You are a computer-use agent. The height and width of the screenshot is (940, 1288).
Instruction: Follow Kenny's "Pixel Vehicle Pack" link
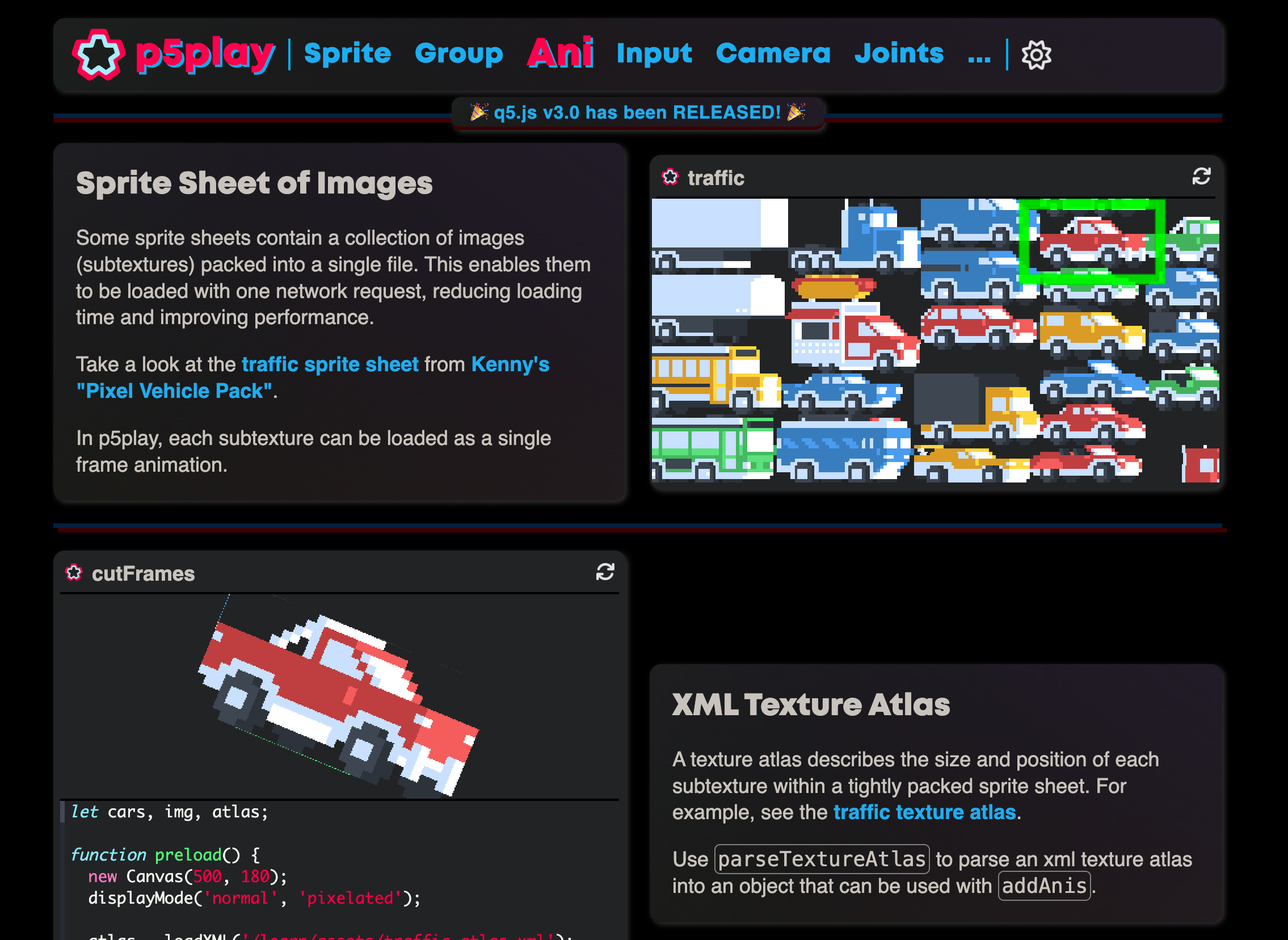(x=174, y=391)
